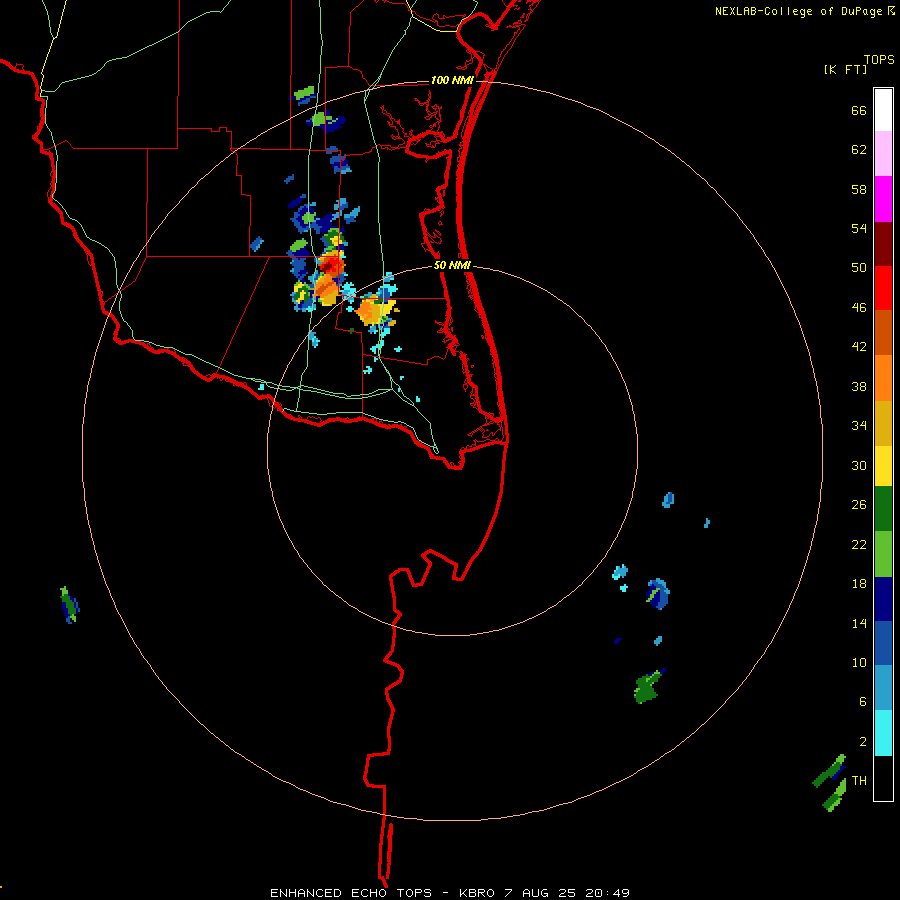Image resolution: width=900 pixels, height=900 pixels.
Task: Click the cyan 2 legend segment
Action: point(883,733)
